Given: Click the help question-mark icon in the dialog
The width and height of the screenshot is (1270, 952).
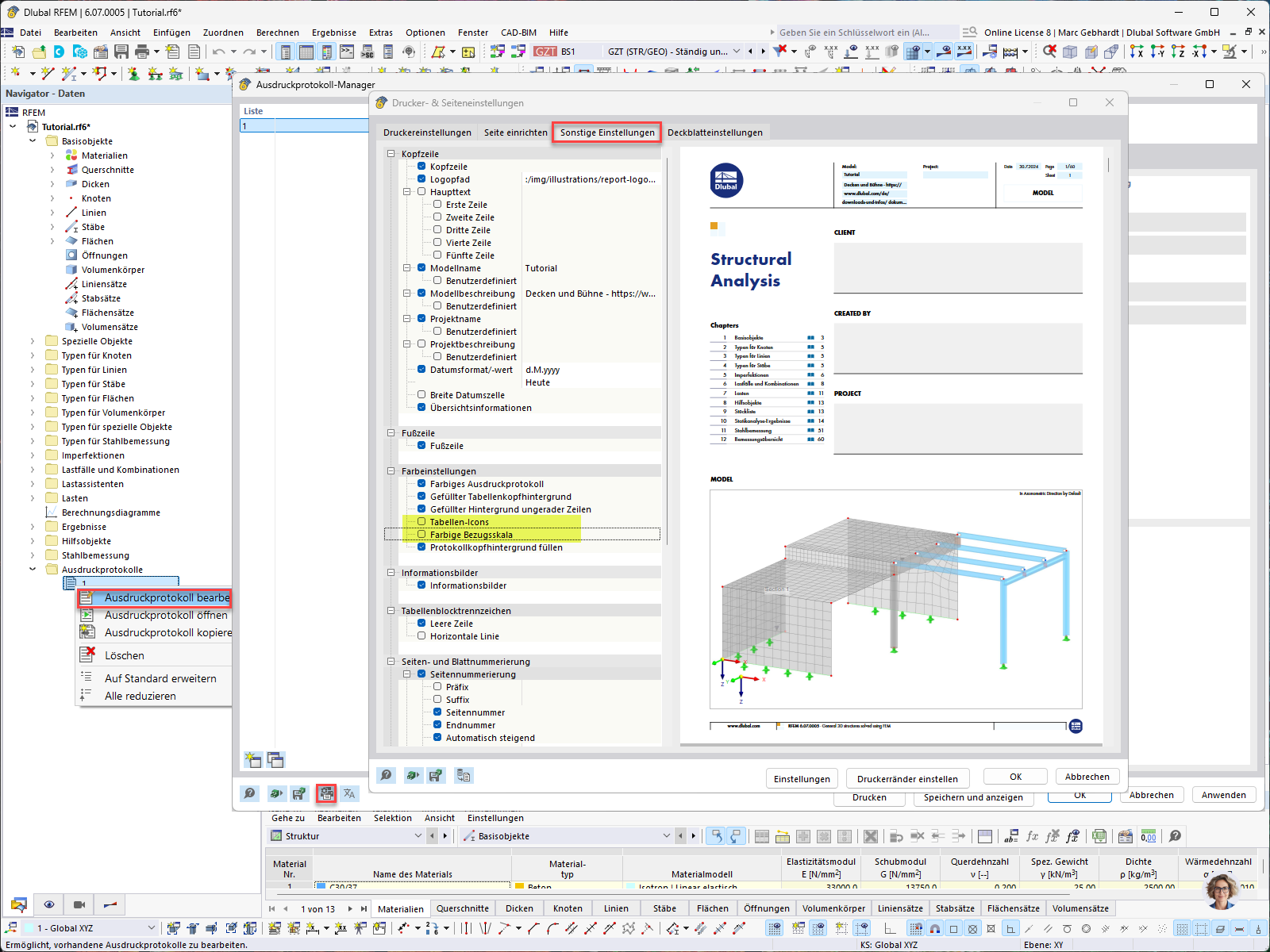Looking at the screenshot, I should [x=386, y=775].
